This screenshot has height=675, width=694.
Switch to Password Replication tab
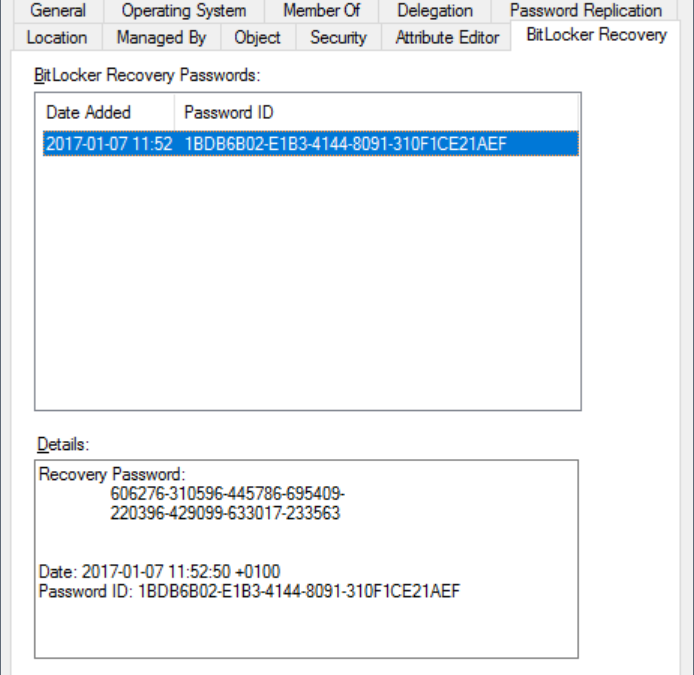(586, 11)
